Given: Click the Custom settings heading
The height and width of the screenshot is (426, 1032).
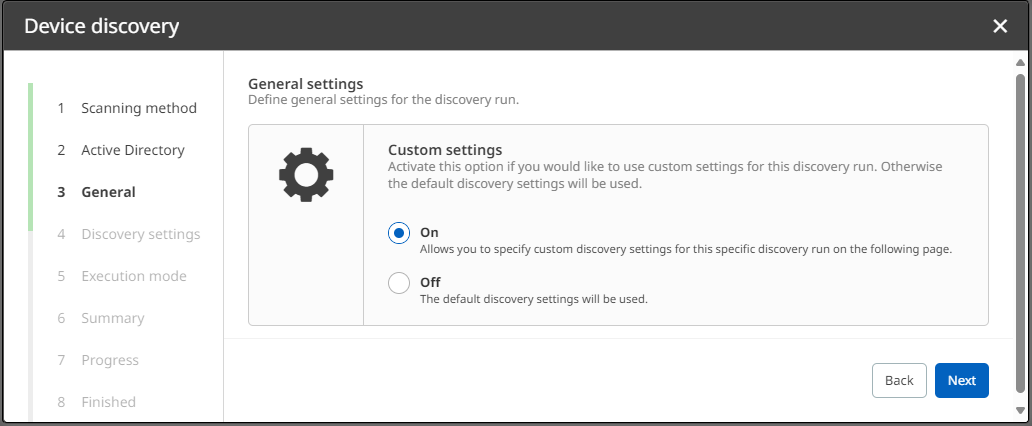Looking at the screenshot, I should [444, 150].
